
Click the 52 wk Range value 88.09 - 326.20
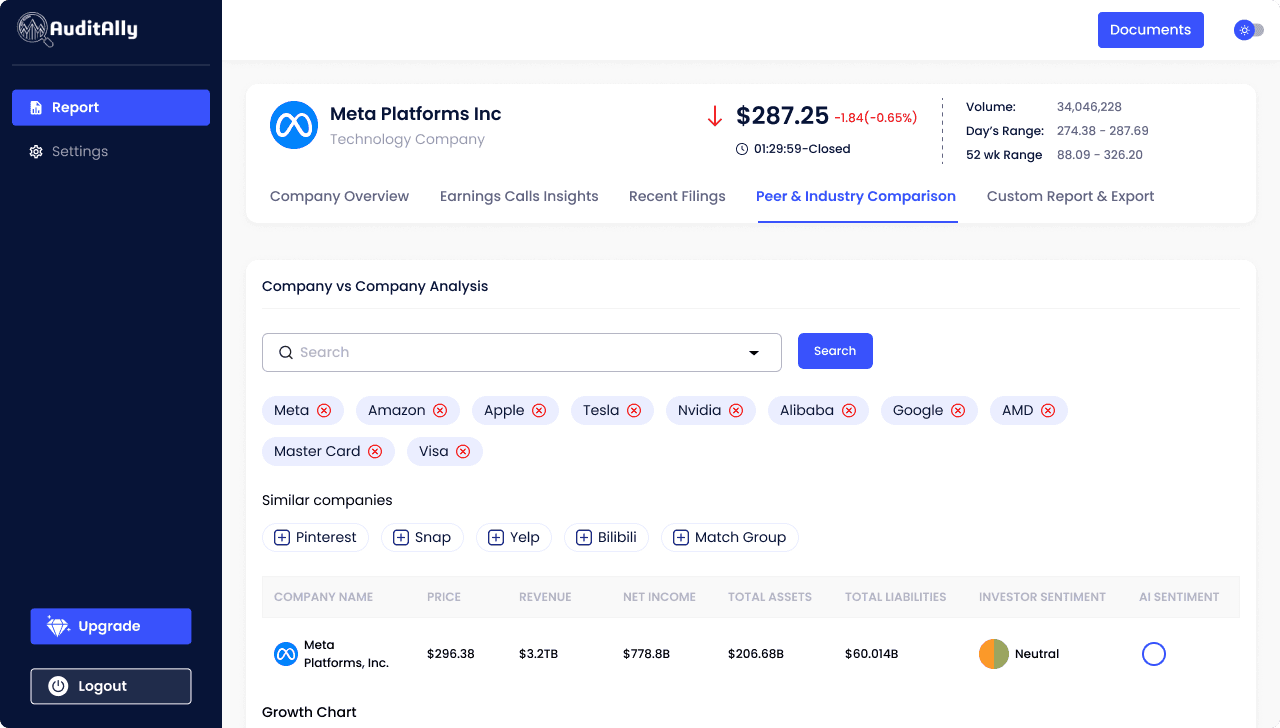(x=1100, y=155)
